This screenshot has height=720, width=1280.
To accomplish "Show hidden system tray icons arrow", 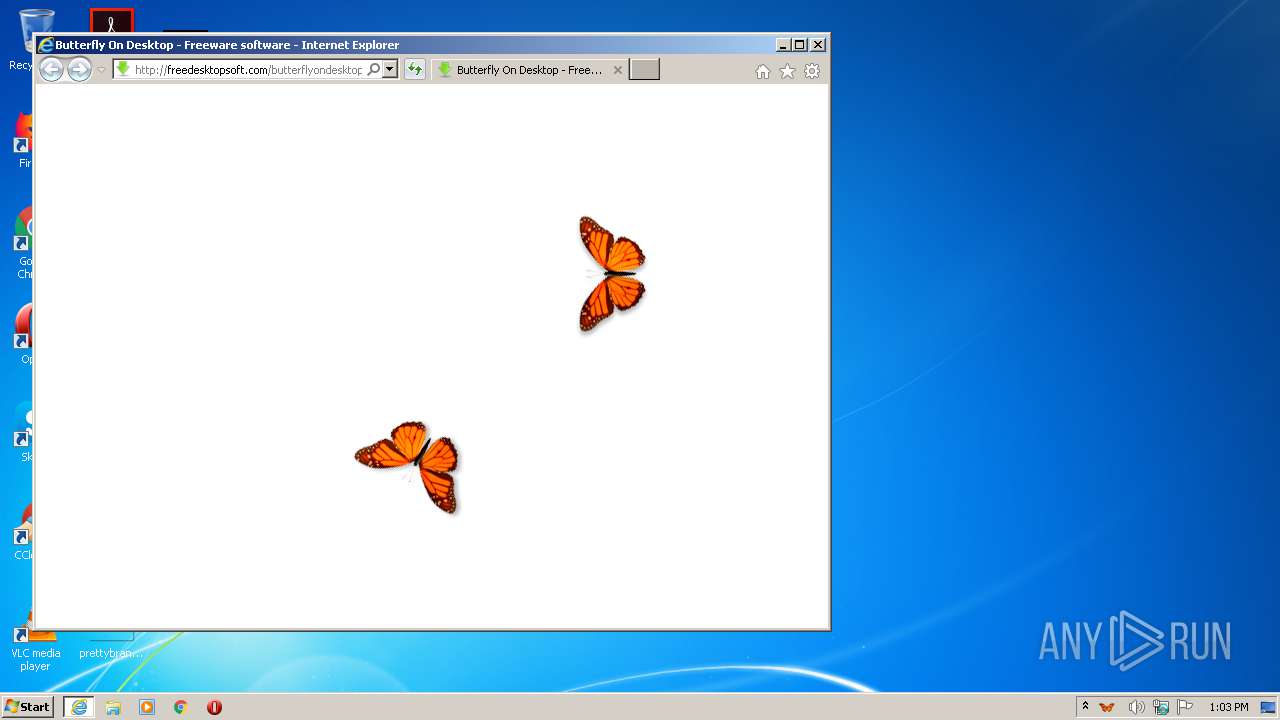I will [x=1085, y=707].
